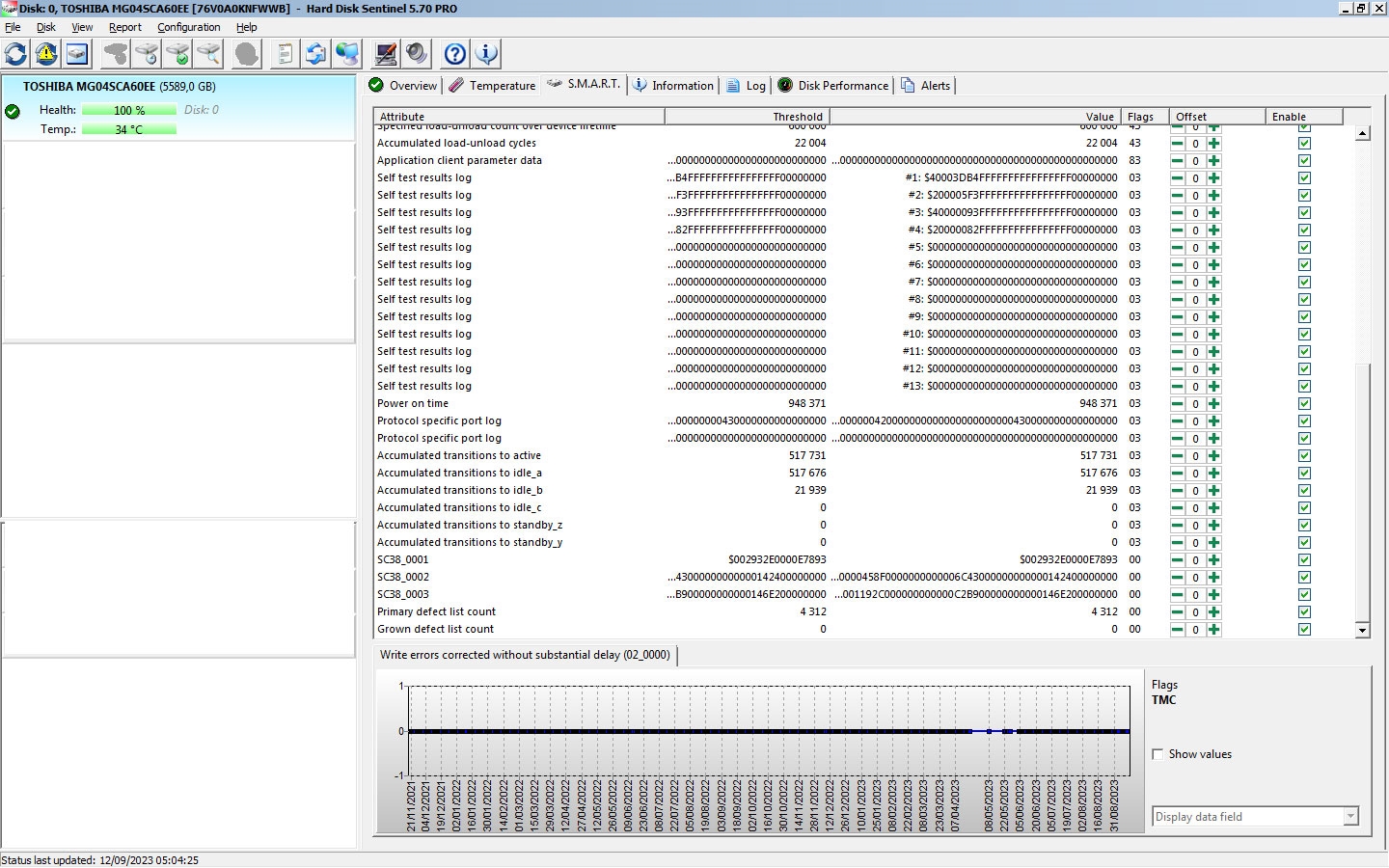This screenshot has height=868, width=1389.
Task: Click the attribute list scroll down arrow
Action: [1362, 630]
